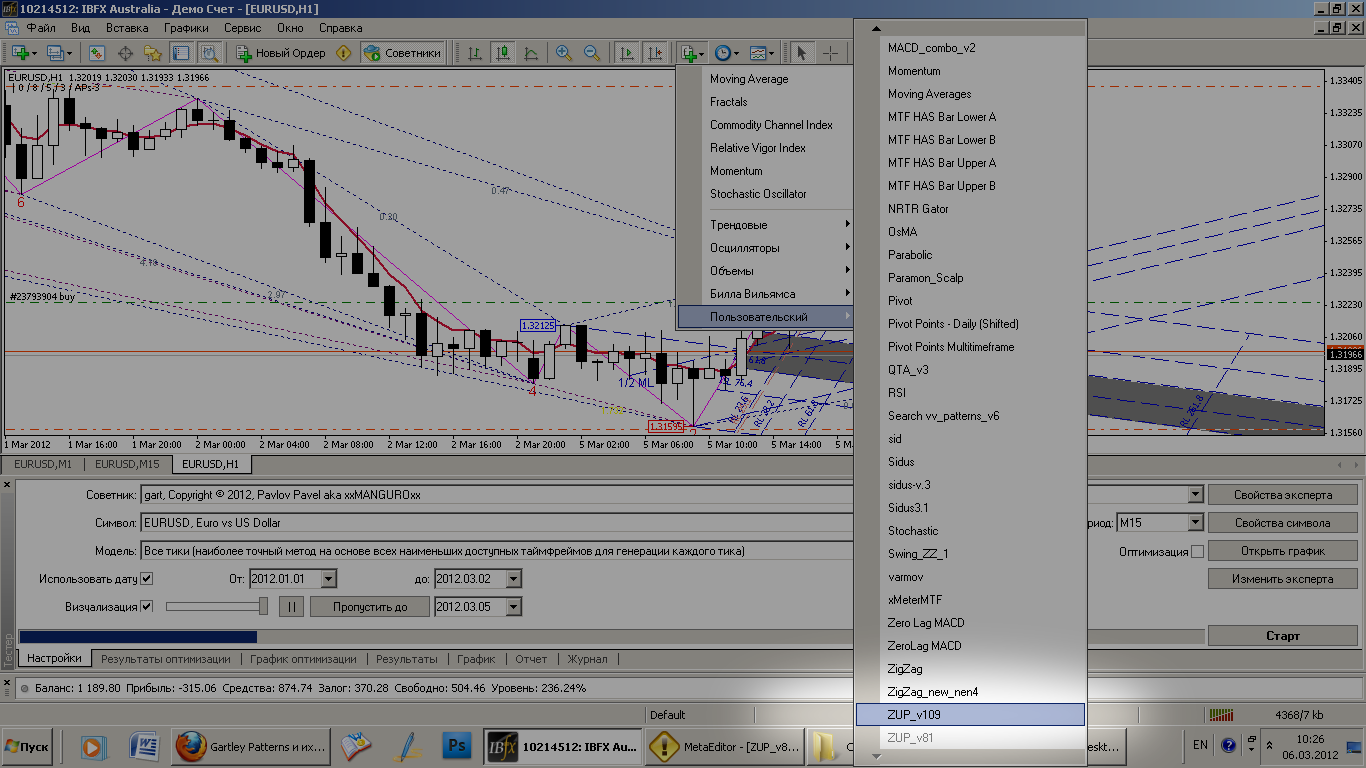
Task: Enable the 'Оптимизация' checkbox
Action: pyautogui.click(x=1197, y=551)
